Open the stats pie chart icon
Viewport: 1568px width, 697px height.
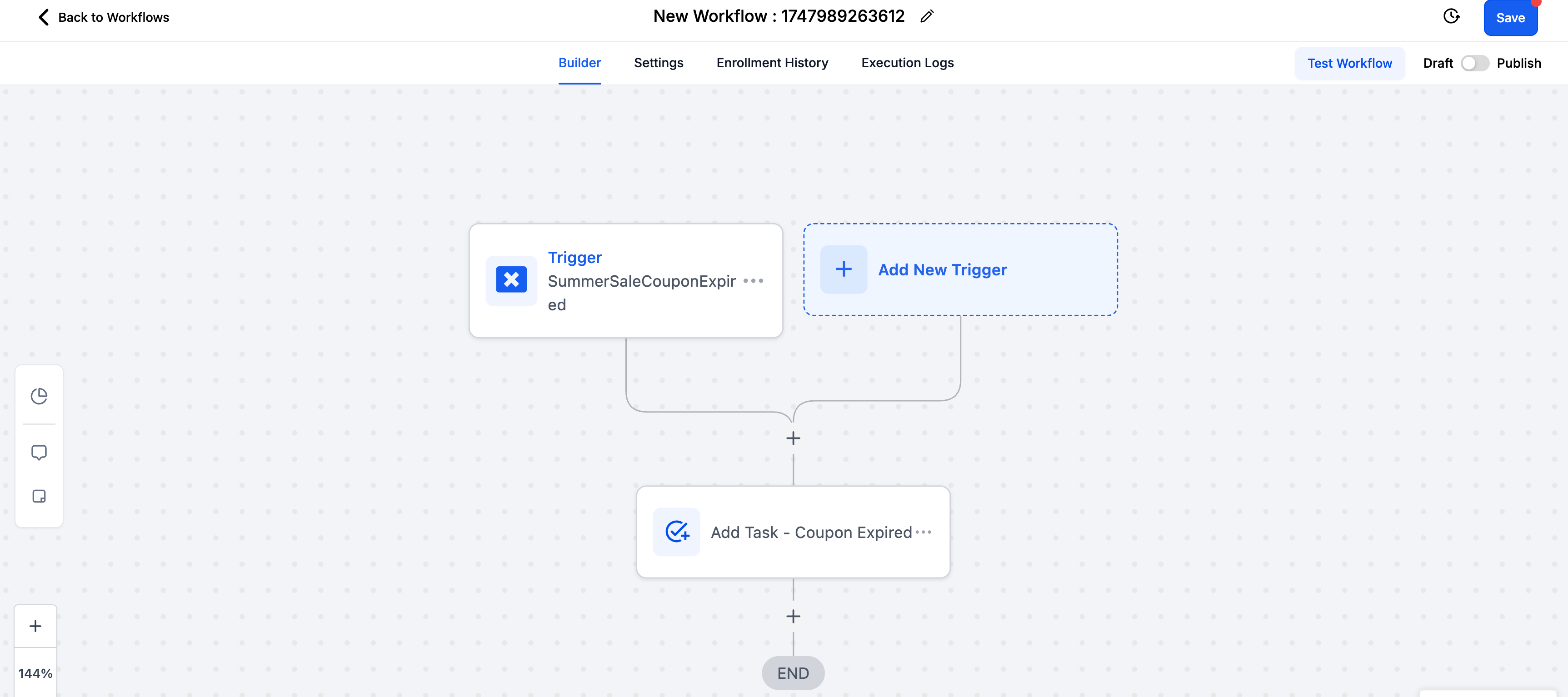[x=39, y=396]
